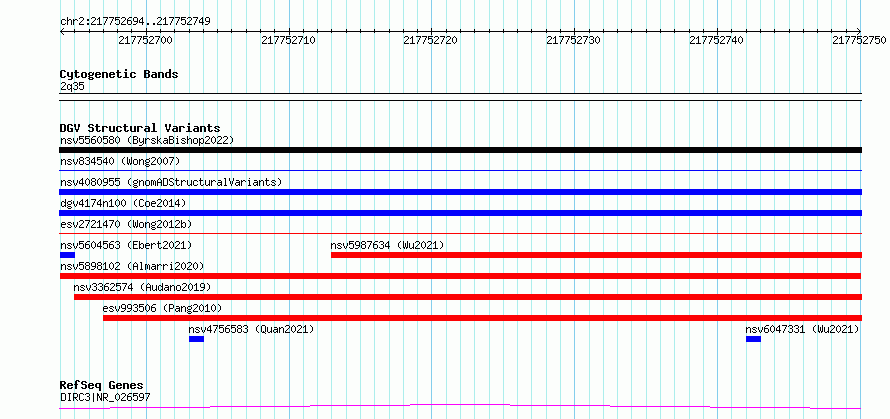Click the red bar under nsv5987634

tap(596, 255)
